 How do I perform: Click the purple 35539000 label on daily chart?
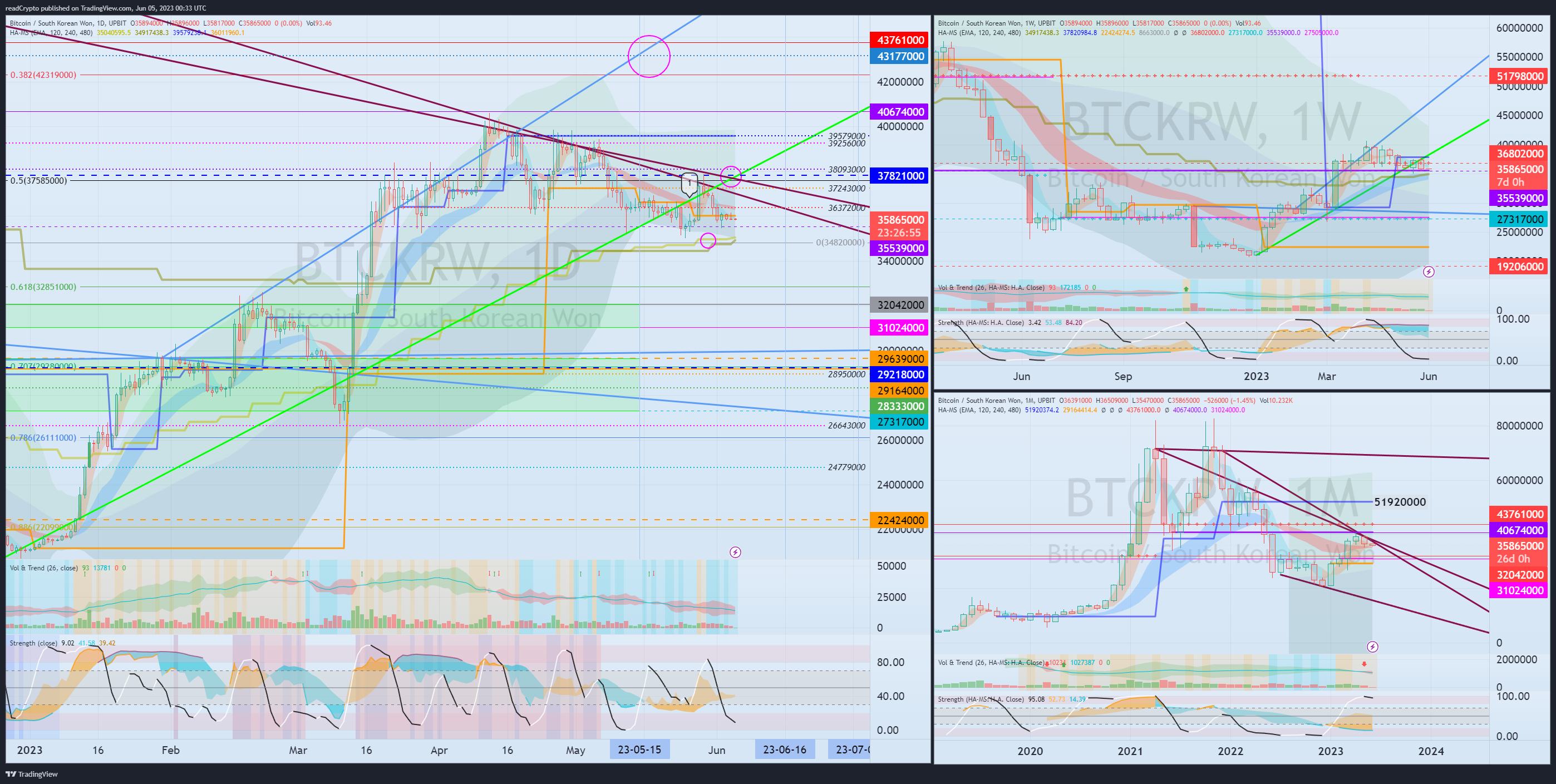click(899, 248)
